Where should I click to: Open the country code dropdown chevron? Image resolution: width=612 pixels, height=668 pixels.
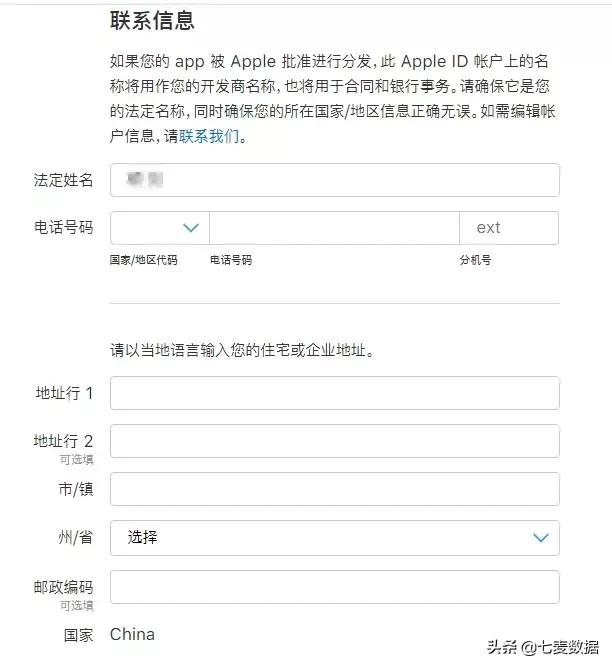point(191,228)
